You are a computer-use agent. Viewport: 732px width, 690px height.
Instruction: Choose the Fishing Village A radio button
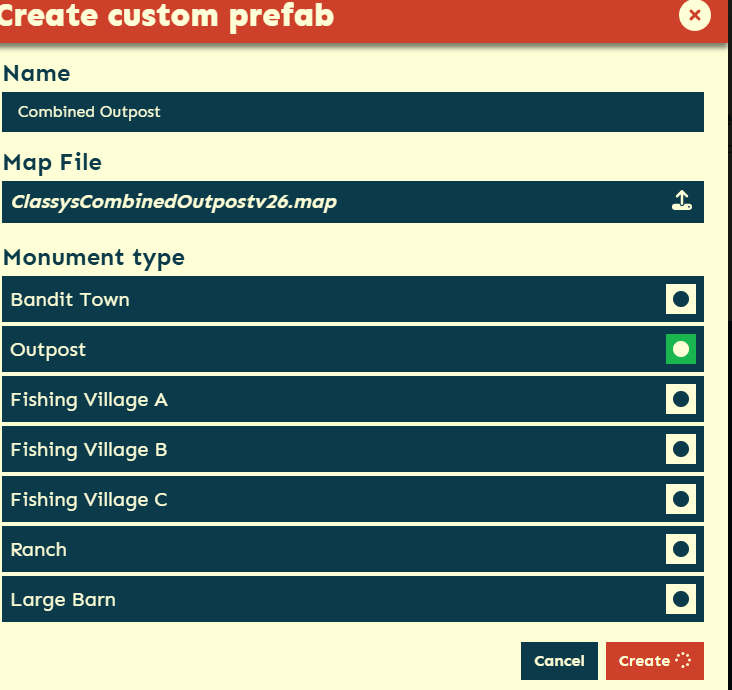pos(681,399)
